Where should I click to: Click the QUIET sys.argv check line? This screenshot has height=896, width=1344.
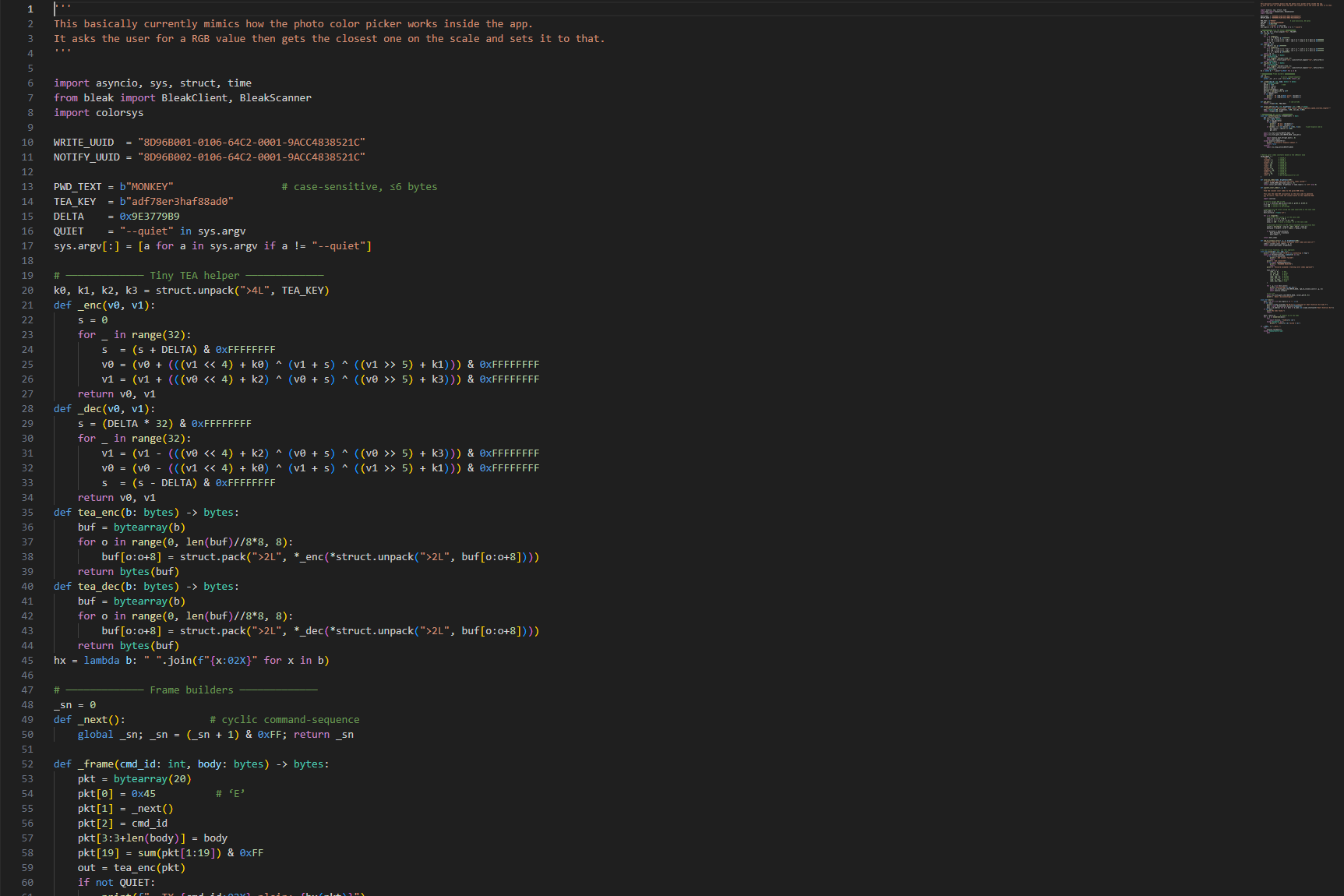tap(148, 231)
